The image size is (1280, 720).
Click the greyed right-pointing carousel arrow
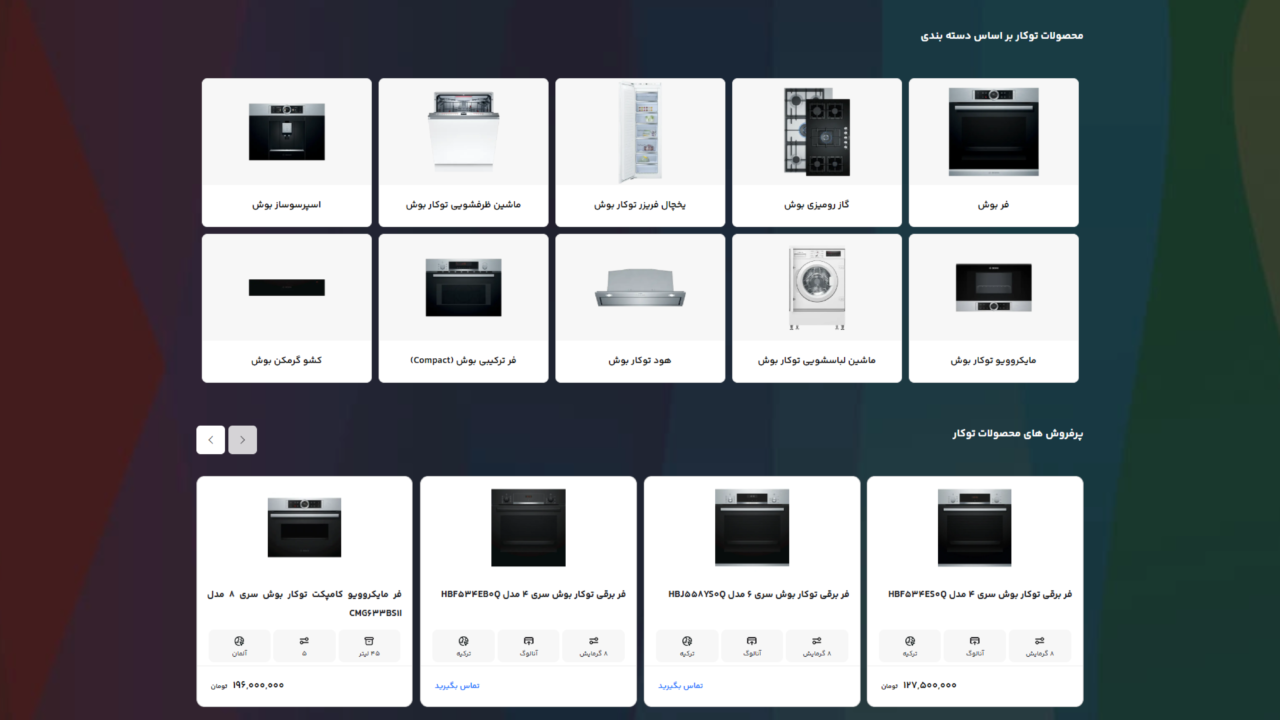(243, 440)
